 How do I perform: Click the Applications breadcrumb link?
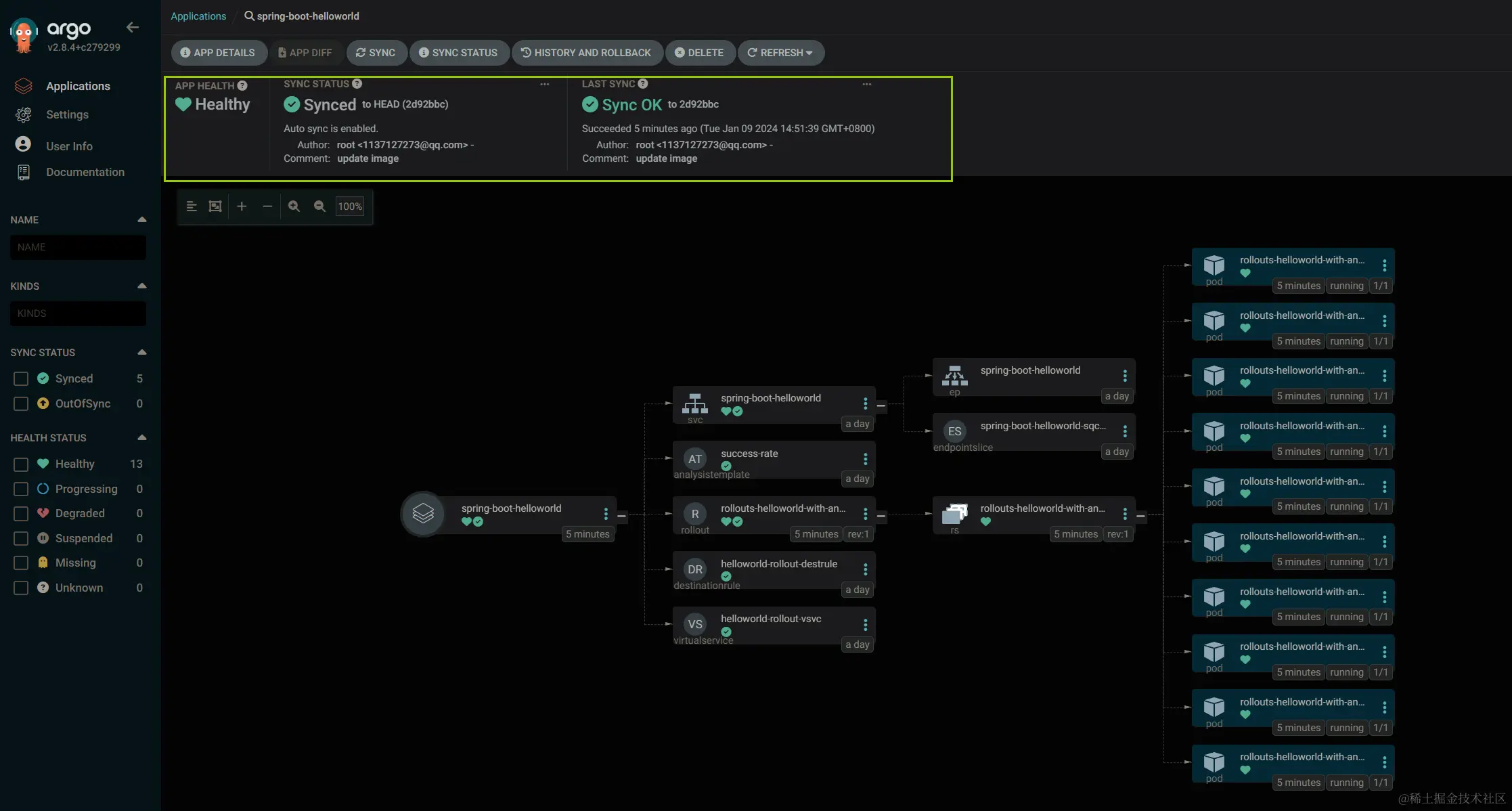[x=198, y=16]
